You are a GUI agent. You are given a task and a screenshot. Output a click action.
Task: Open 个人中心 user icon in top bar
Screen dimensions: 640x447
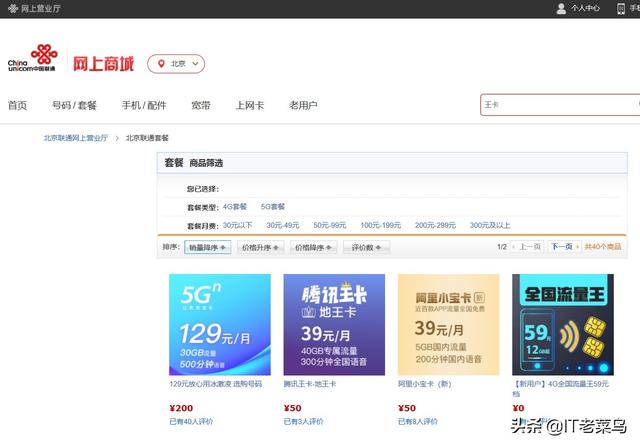(561, 8)
